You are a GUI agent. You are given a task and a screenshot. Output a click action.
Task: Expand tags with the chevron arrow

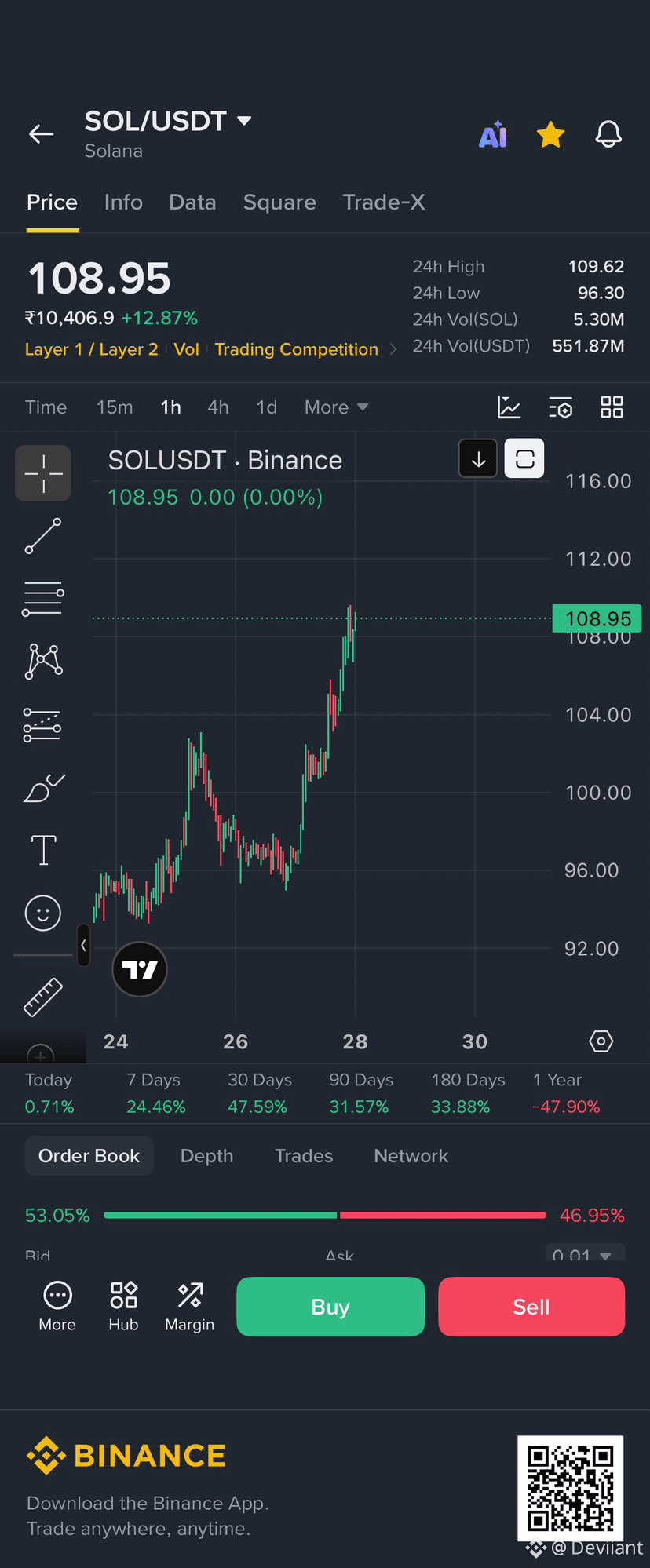tap(393, 349)
